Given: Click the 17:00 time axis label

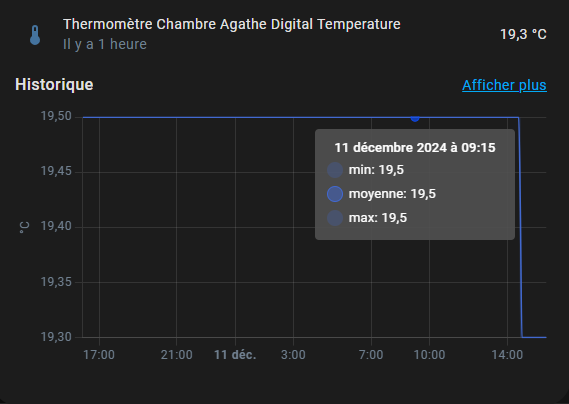Looking at the screenshot, I should click(x=99, y=355).
